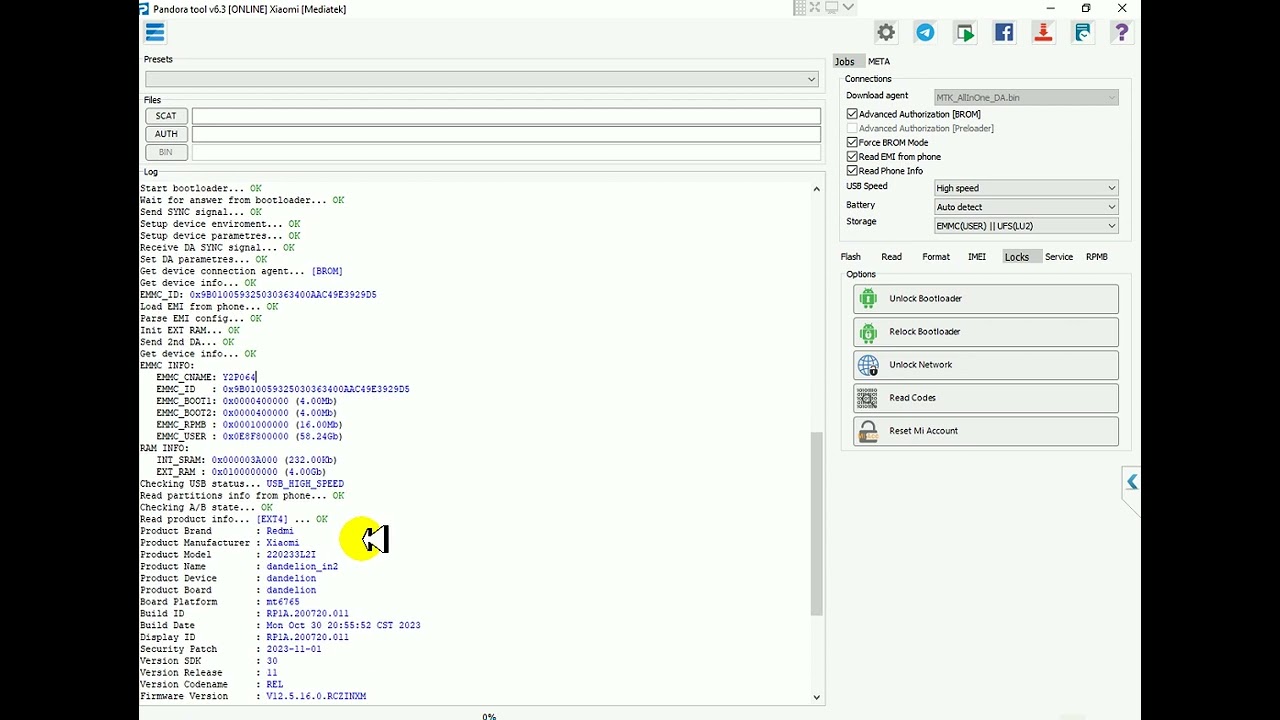Open the Service tab

pos(1059,257)
